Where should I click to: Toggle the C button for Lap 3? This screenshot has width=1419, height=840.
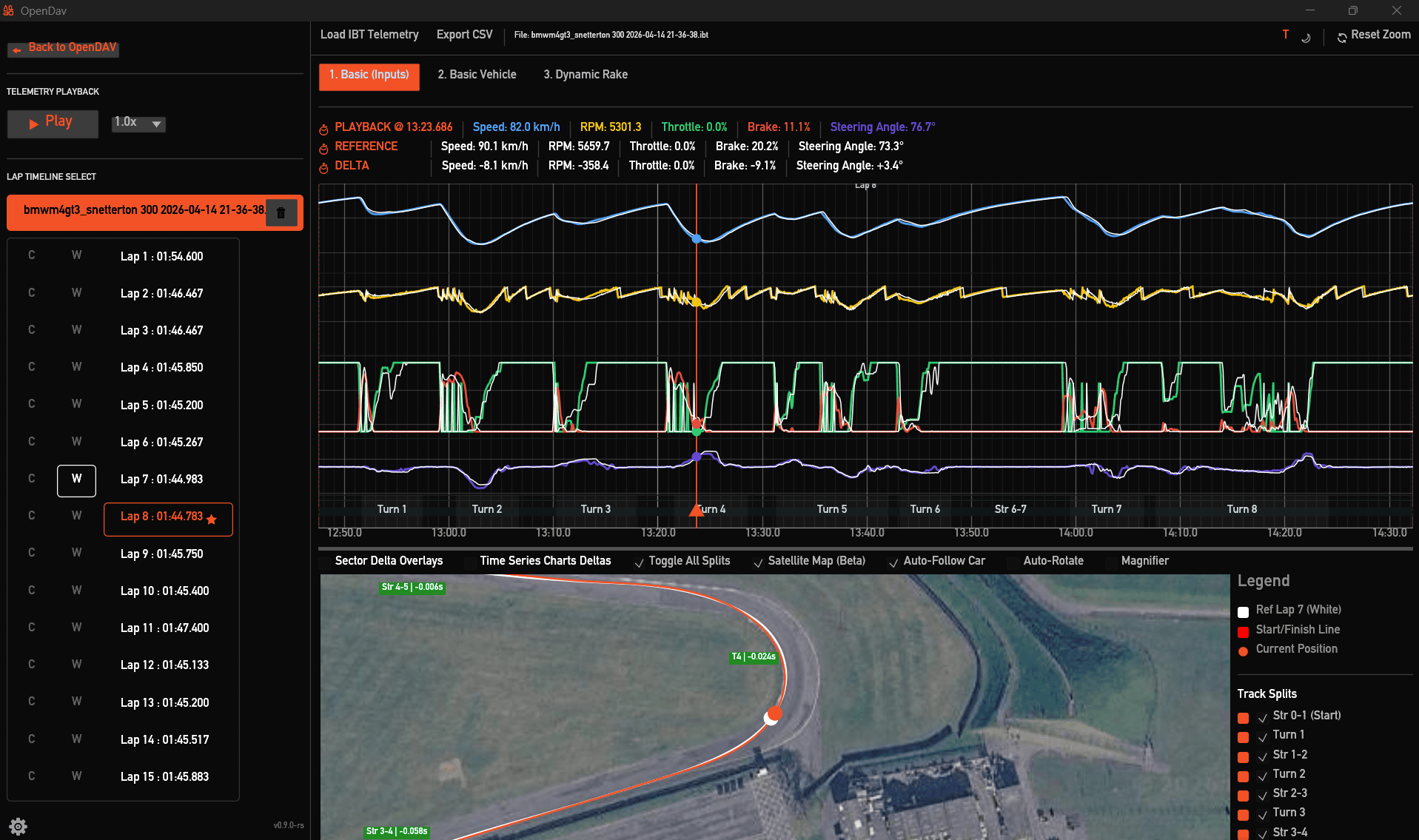[x=32, y=330]
